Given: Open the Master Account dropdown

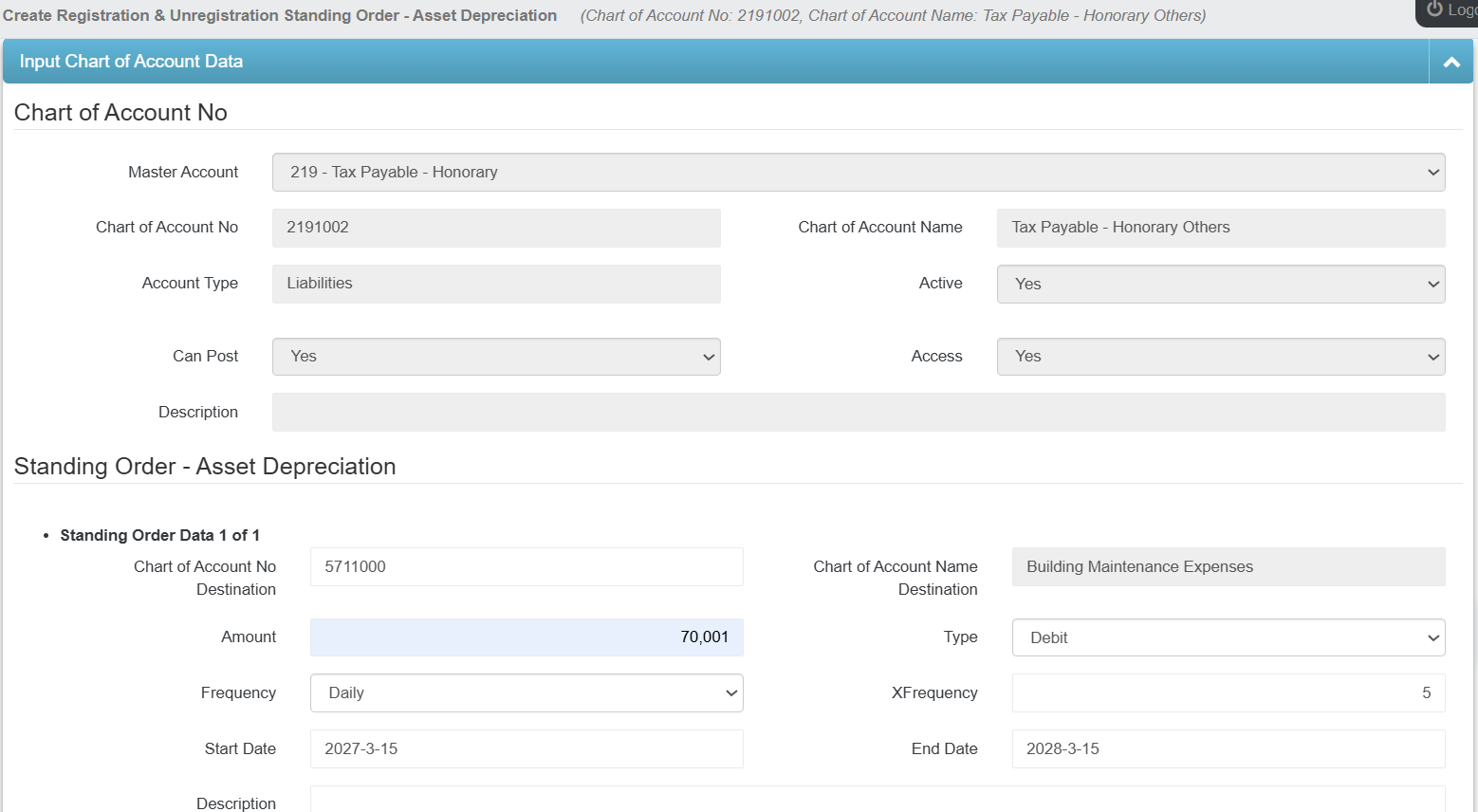Looking at the screenshot, I should (x=858, y=173).
